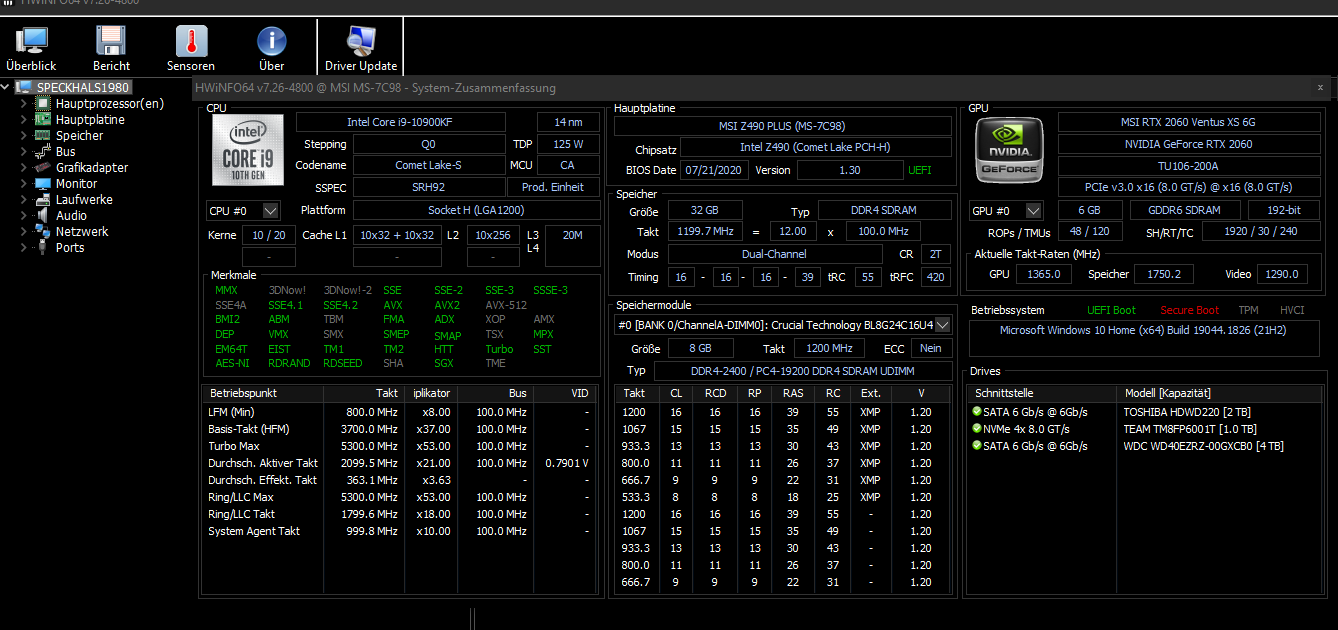The image size is (1338, 630).
Task: Click the Laufwerke tree icon
Action: 42,199
